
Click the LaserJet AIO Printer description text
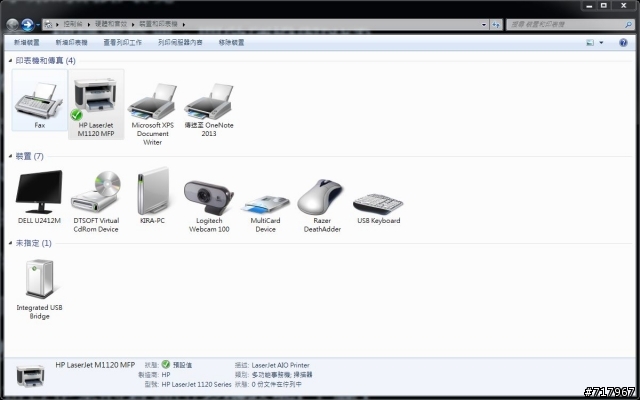point(280,365)
